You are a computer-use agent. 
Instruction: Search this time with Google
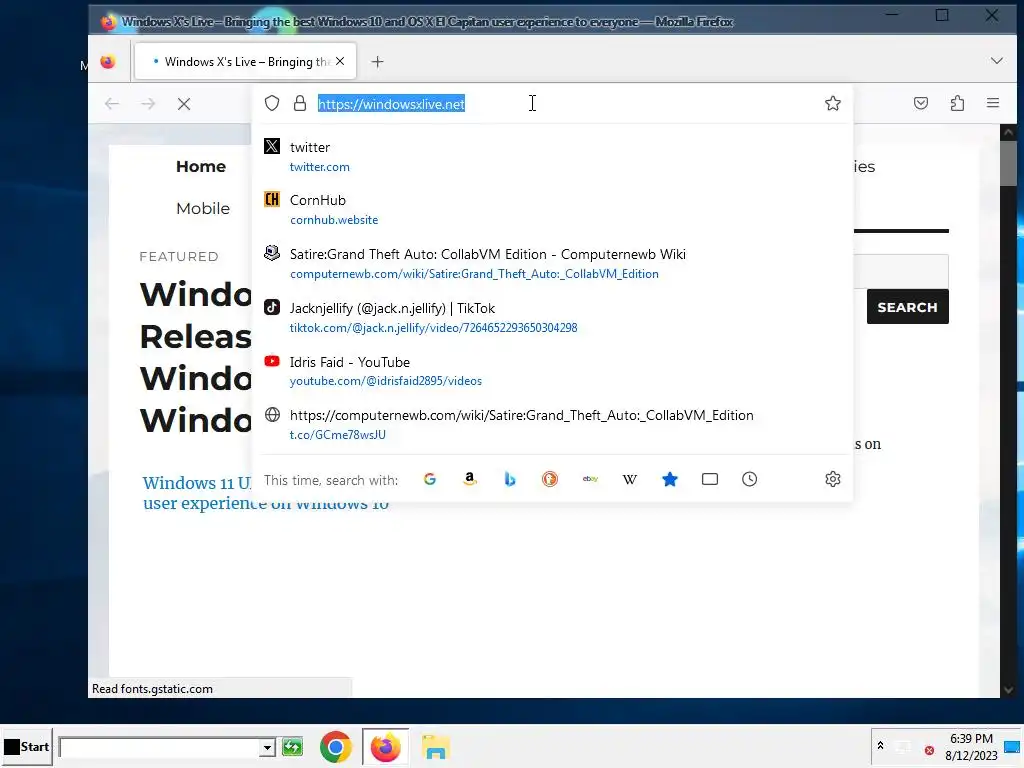click(x=430, y=479)
